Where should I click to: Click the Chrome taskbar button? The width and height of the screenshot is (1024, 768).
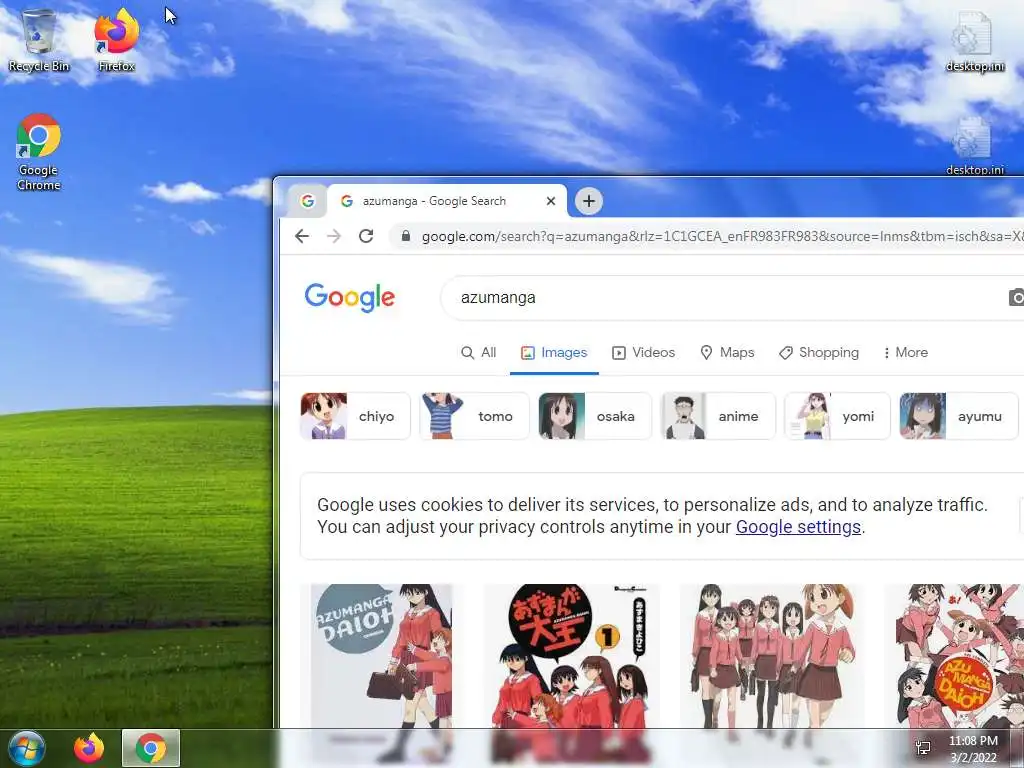click(151, 748)
